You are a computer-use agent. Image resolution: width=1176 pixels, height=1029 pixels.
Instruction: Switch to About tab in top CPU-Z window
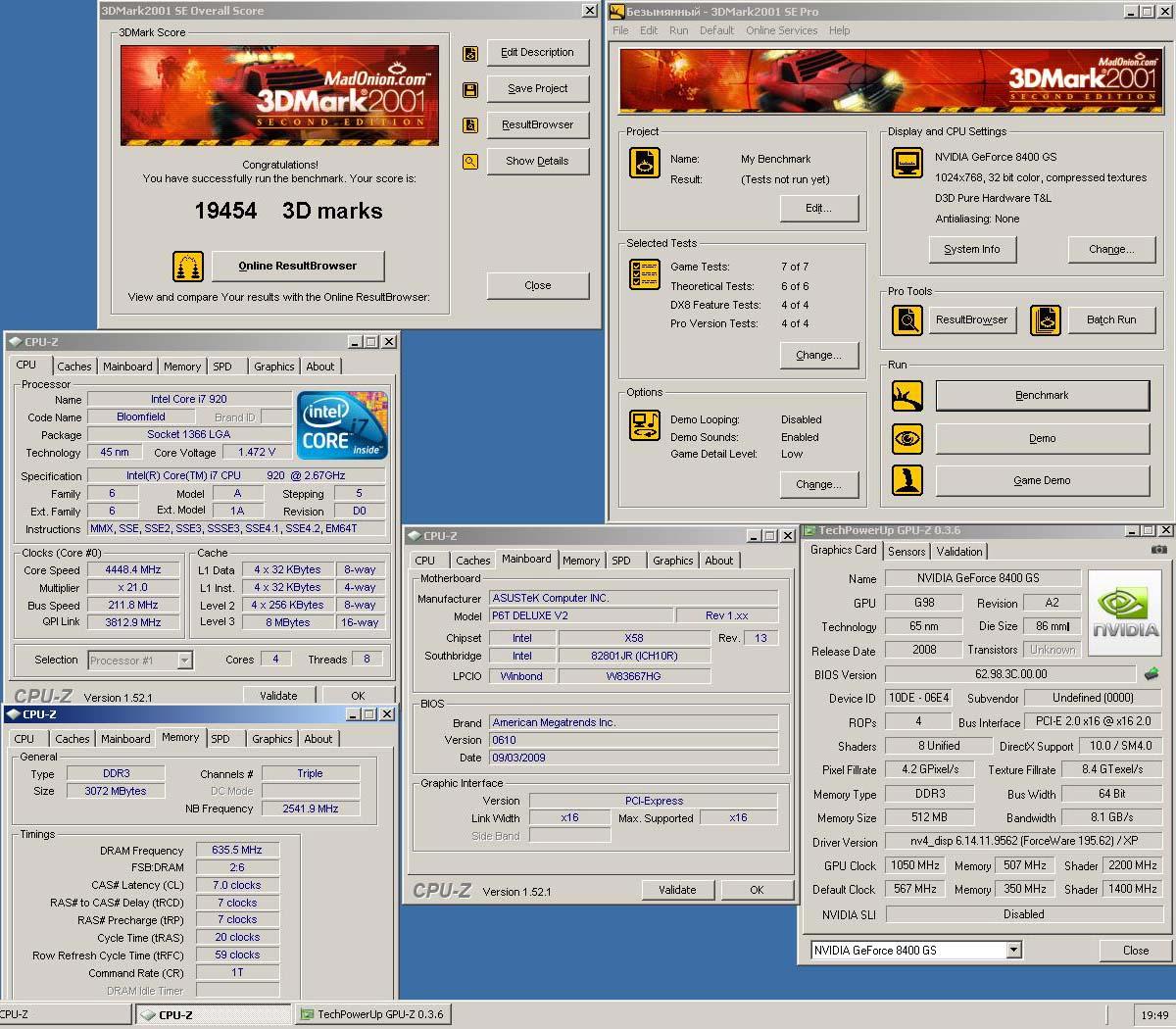pyautogui.click(x=320, y=367)
